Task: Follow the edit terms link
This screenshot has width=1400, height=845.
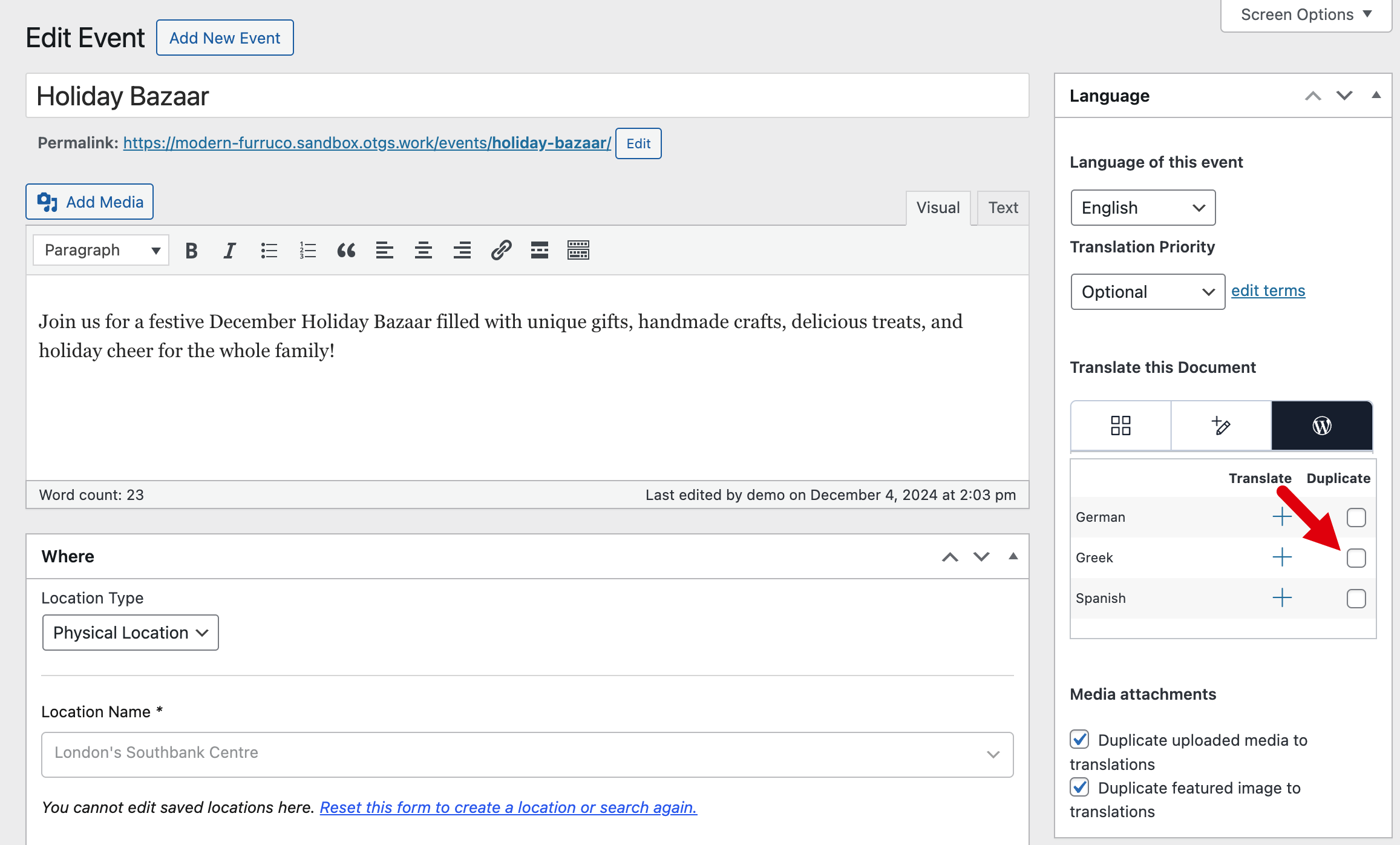Action: coord(1268,291)
